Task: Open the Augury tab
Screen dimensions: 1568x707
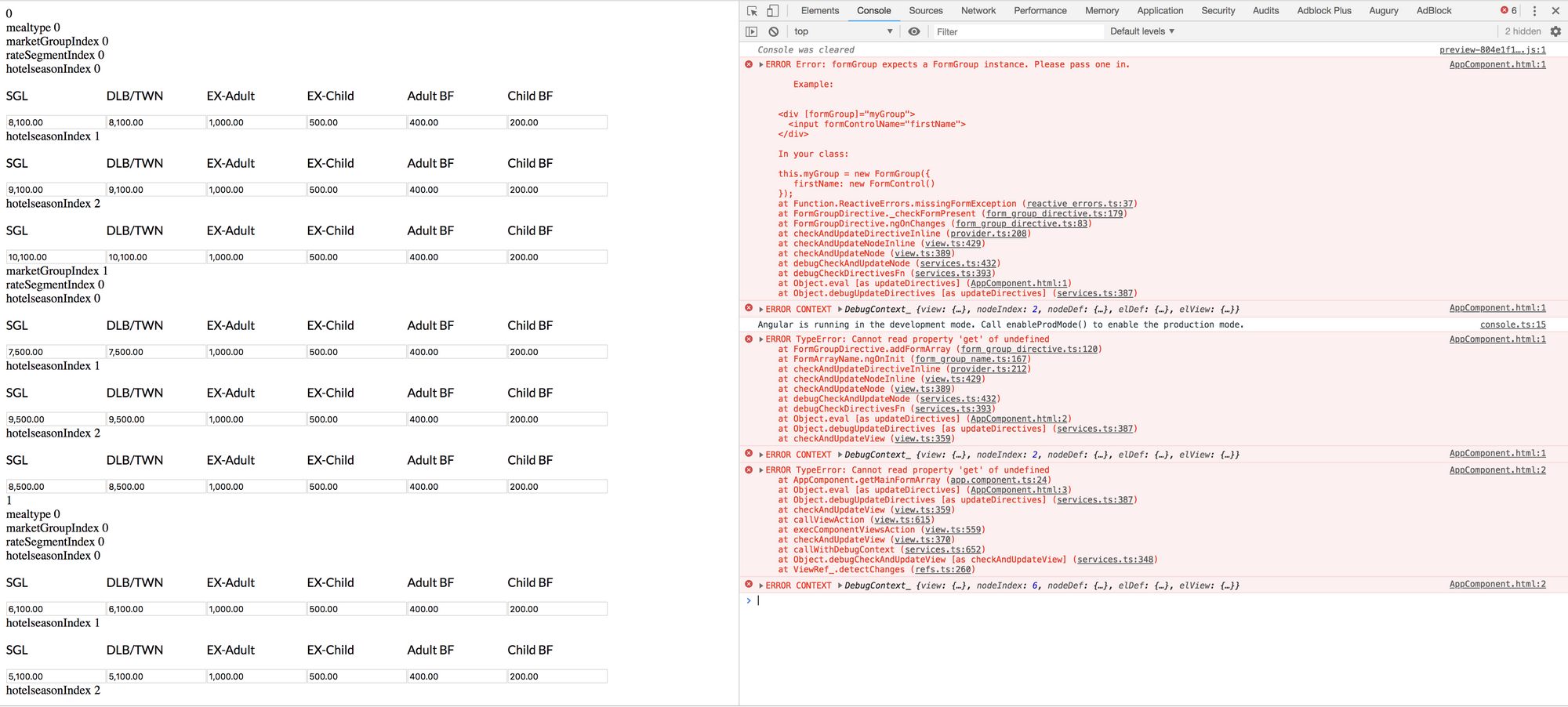Action: [x=1383, y=11]
